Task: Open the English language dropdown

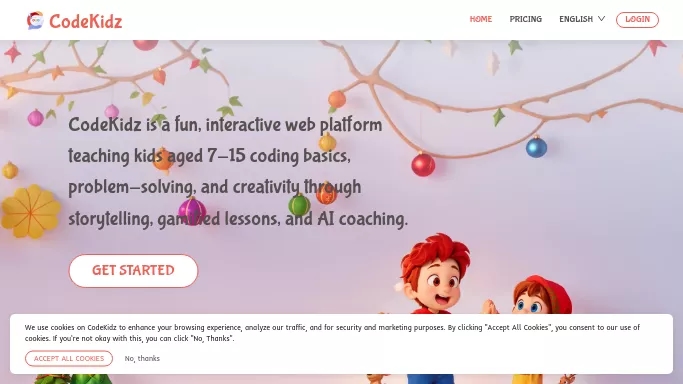Action: pyautogui.click(x=582, y=19)
